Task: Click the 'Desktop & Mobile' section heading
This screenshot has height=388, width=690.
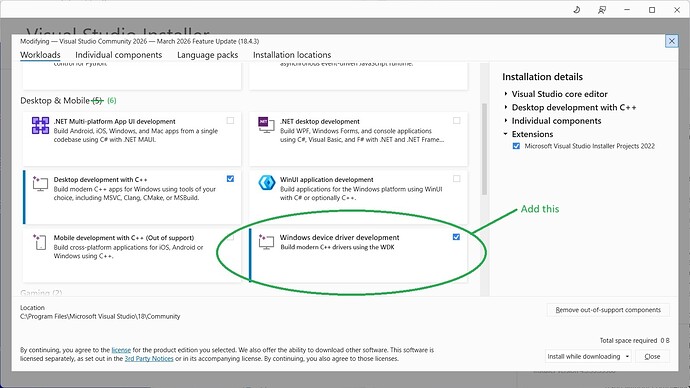Action: point(55,100)
